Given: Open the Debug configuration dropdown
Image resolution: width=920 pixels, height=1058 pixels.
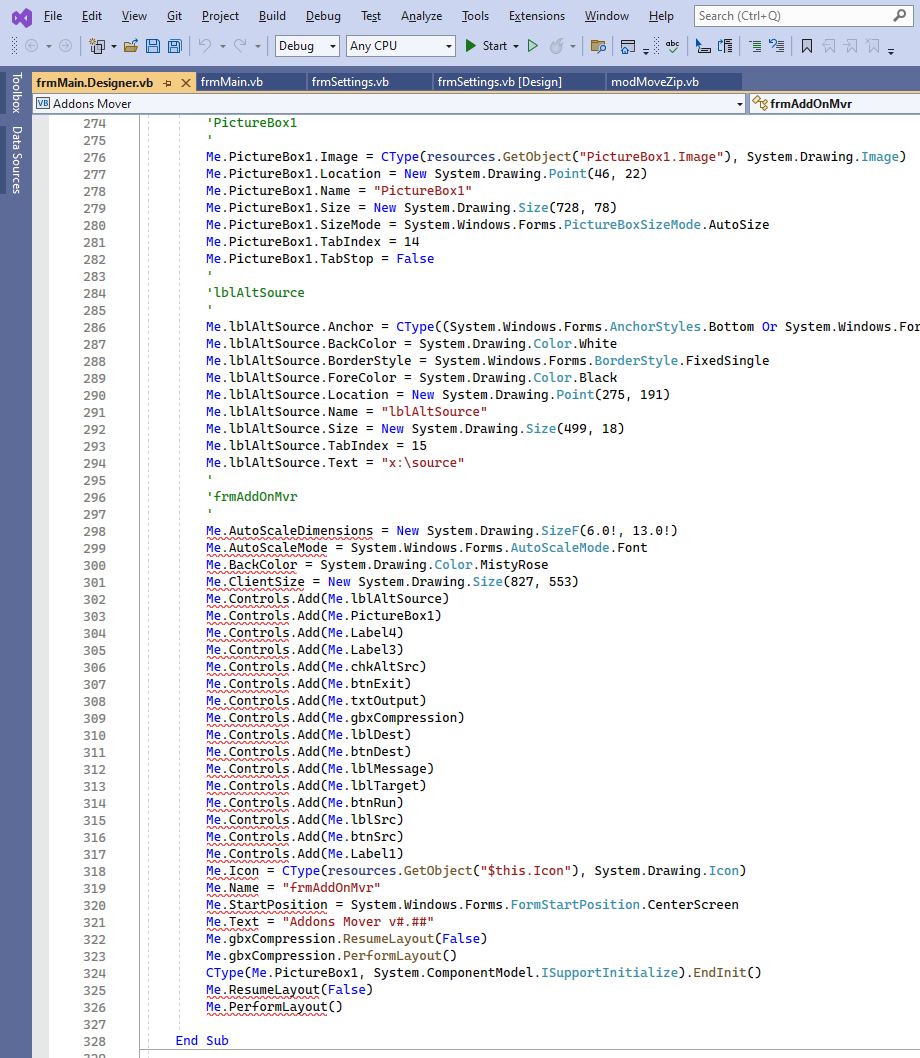Looking at the screenshot, I should (304, 46).
